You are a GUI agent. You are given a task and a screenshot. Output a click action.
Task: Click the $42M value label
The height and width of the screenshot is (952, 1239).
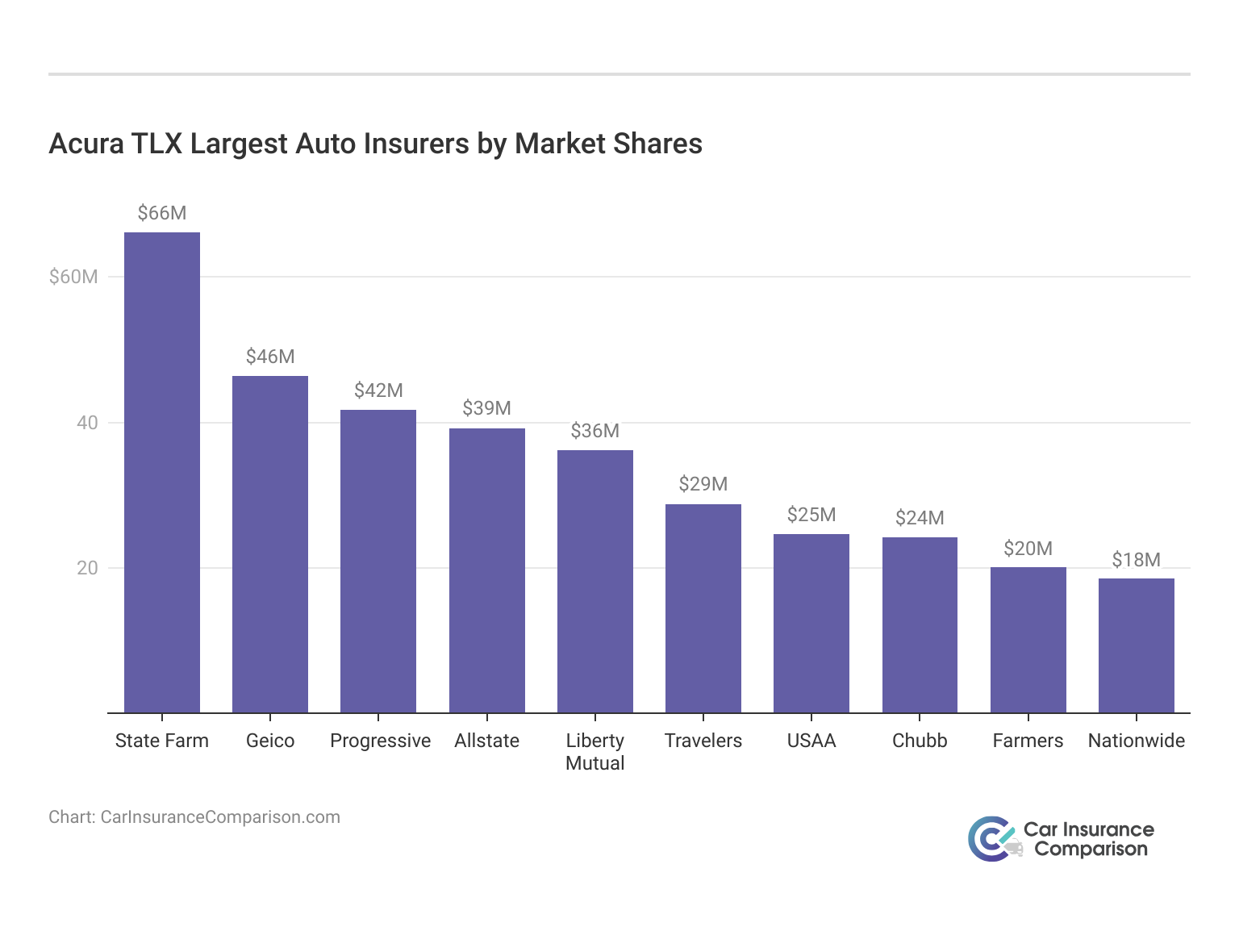378,390
